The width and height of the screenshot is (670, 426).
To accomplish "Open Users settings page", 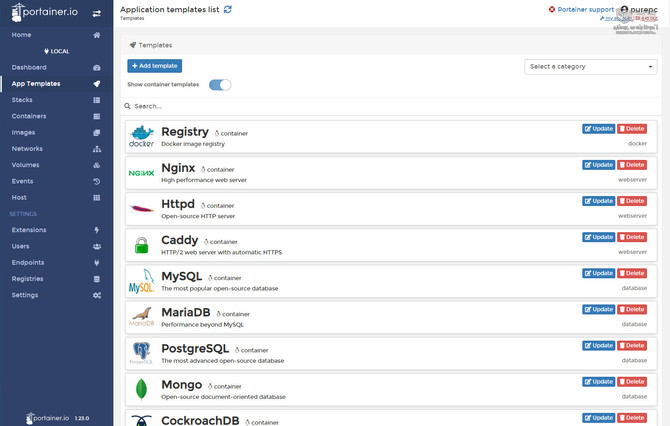I will tap(21, 246).
